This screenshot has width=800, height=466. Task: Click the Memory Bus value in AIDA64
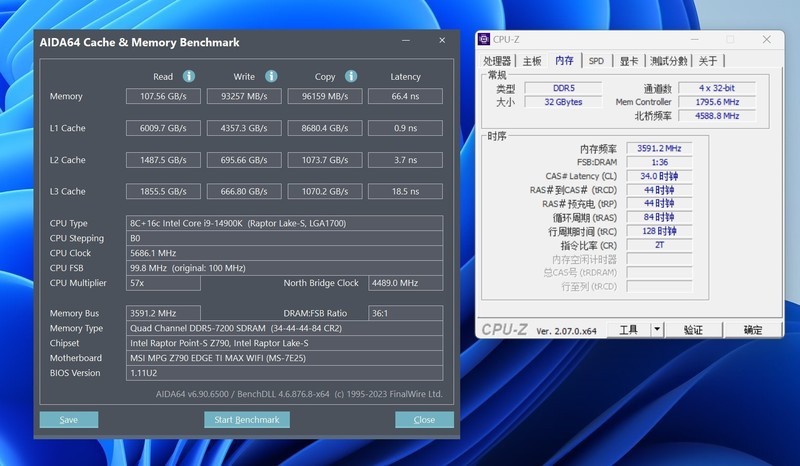(x=163, y=313)
